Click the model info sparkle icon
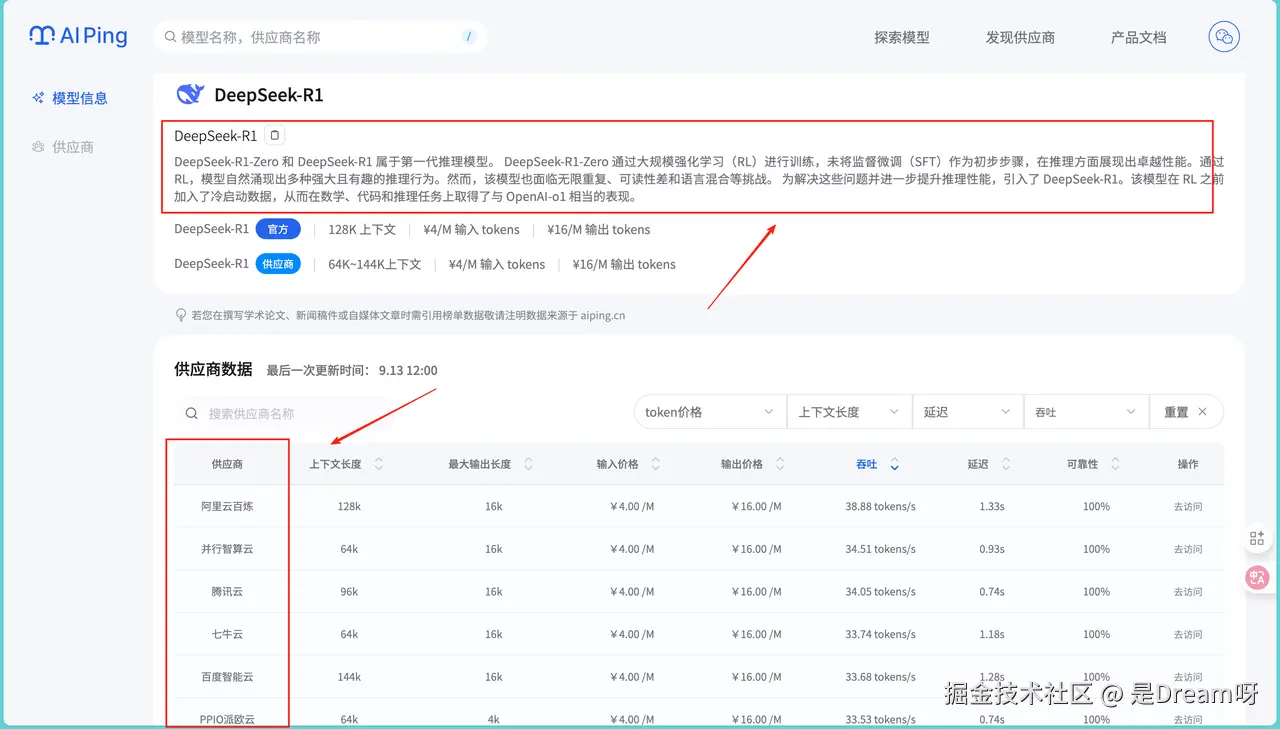1280x729 pixels. pyautogui.click(x=38, y=98)
